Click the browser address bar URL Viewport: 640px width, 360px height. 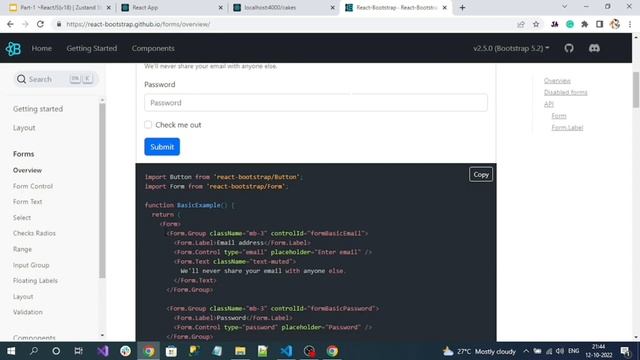(138, 24)
